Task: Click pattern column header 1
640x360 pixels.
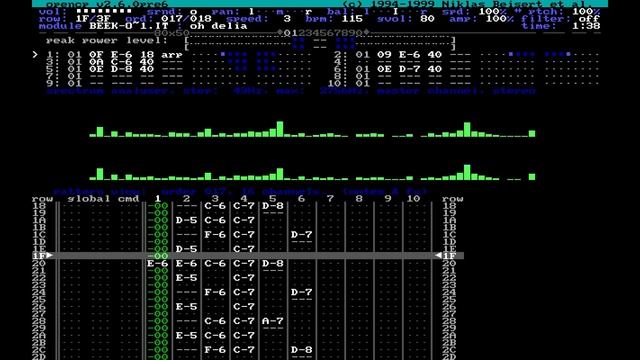Action: pos(158,199)
